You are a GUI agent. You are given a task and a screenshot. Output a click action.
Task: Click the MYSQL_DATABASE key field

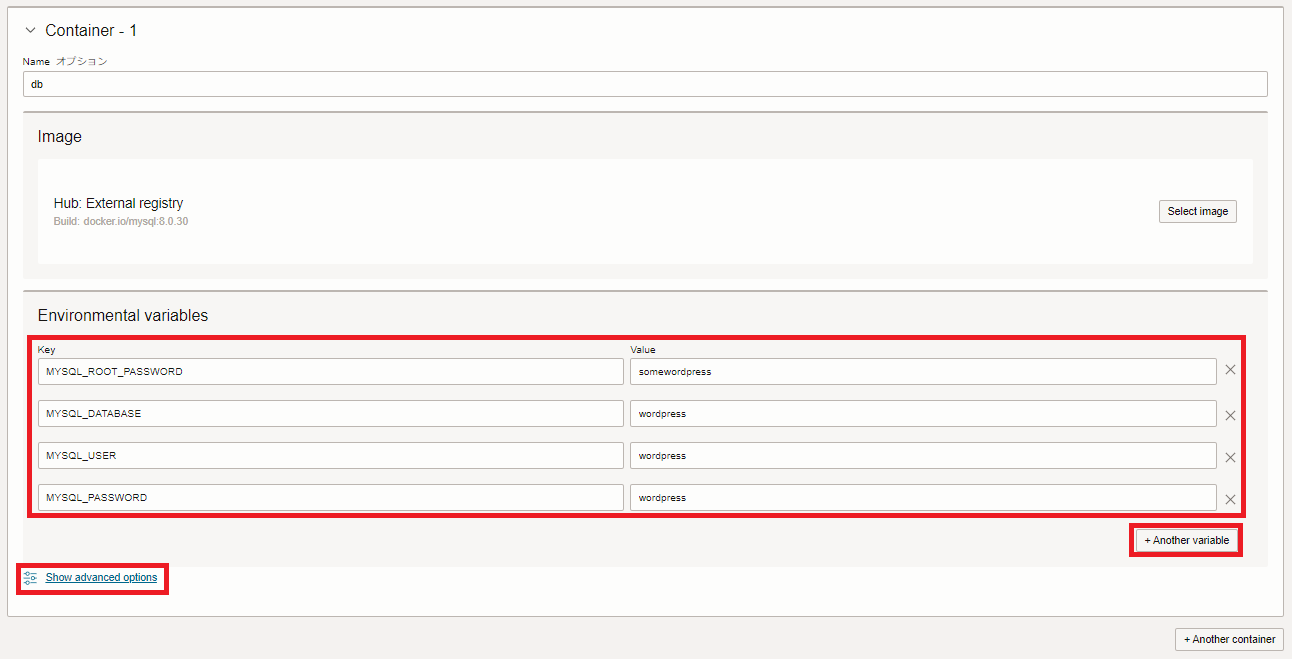(330, 413)
